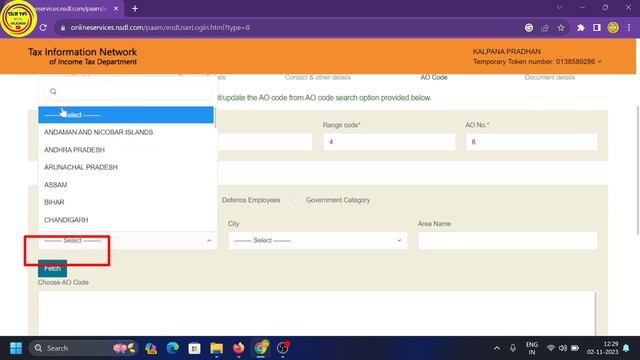This screenshot has height=360, width=640.
Task: Open the notification bell icon
Action: (x=626, y=348)
